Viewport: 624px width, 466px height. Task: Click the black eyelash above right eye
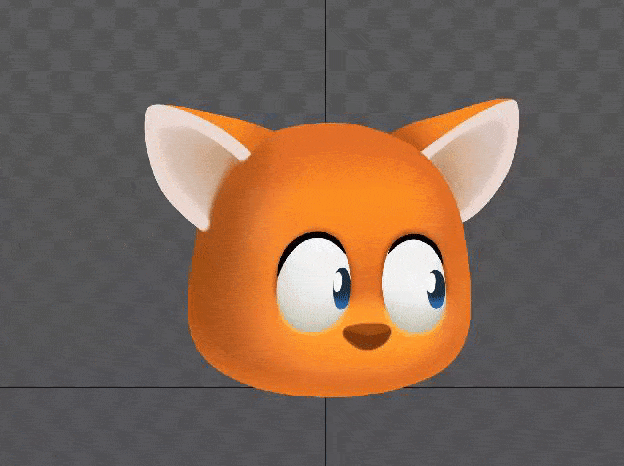pos(412,239)
